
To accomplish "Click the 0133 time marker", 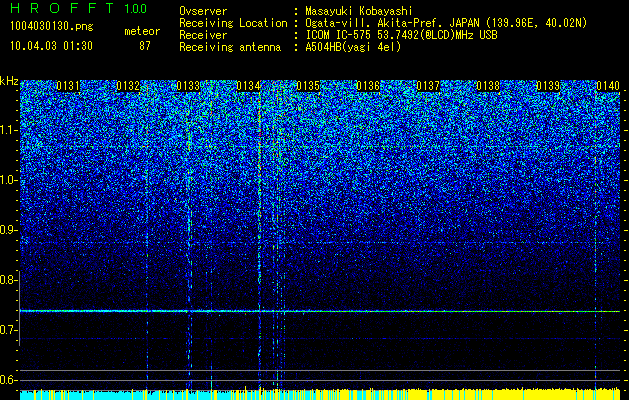I will click(188, 86).
